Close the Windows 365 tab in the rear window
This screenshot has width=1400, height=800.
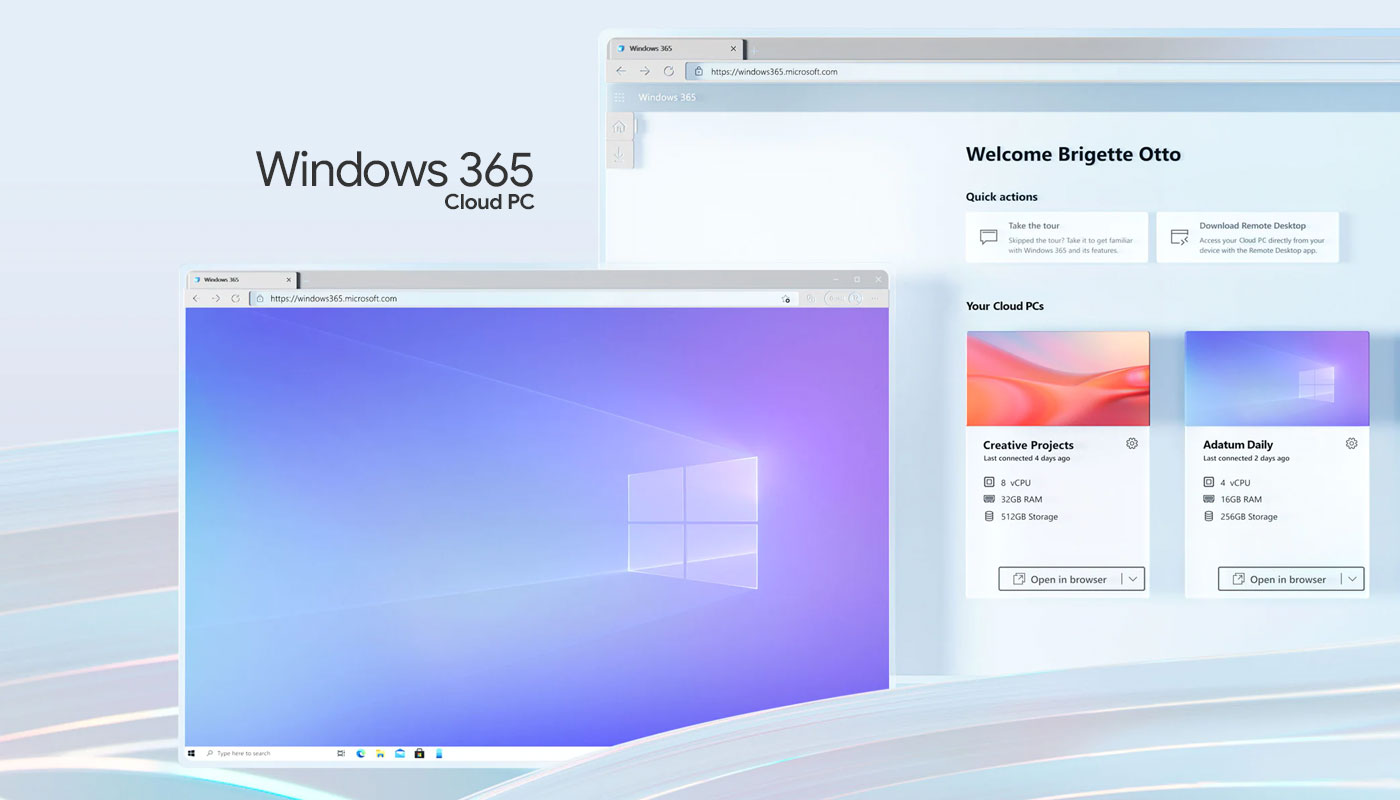[733, 48]
